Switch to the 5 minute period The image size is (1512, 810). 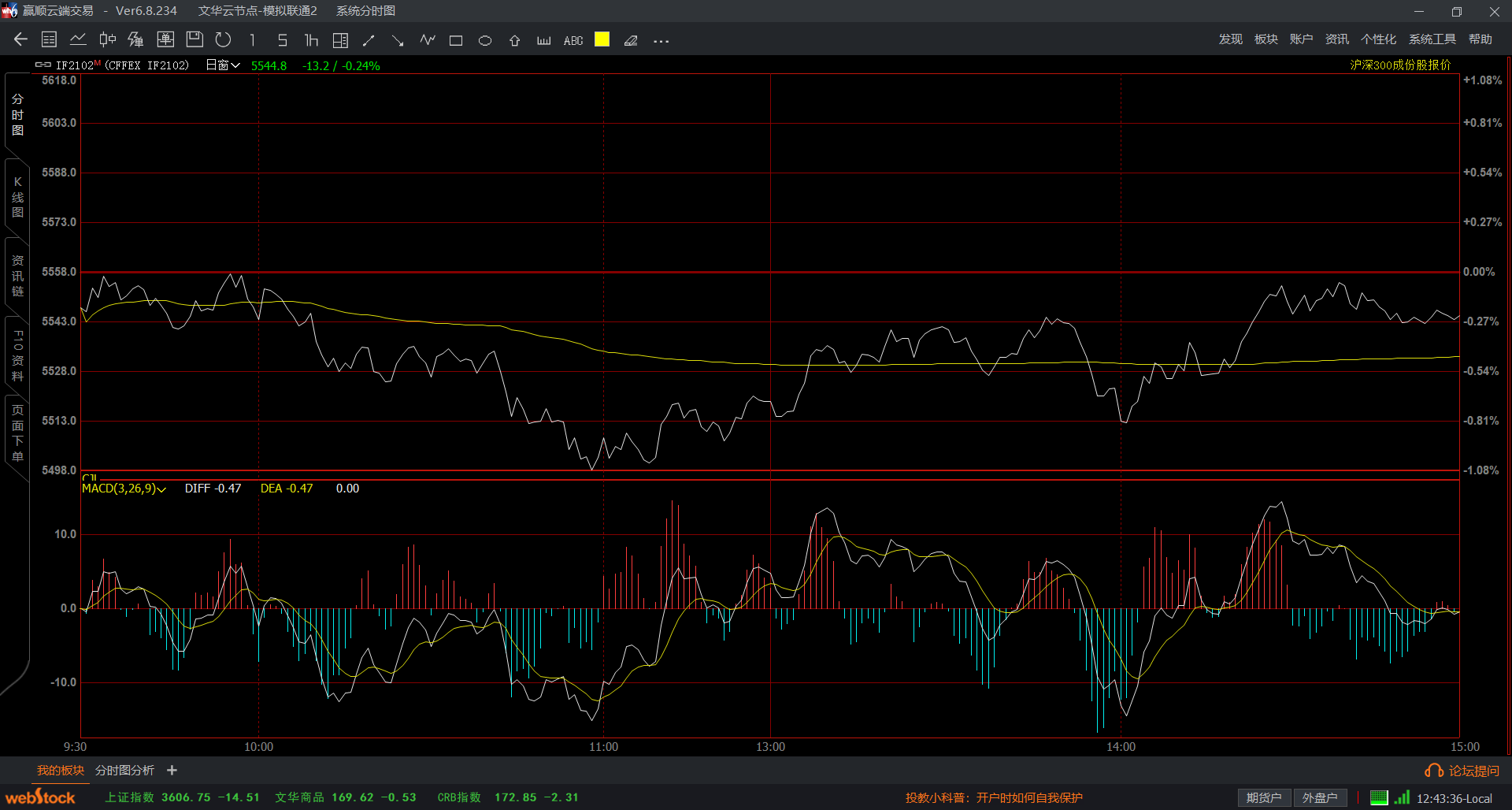point(282,40)
